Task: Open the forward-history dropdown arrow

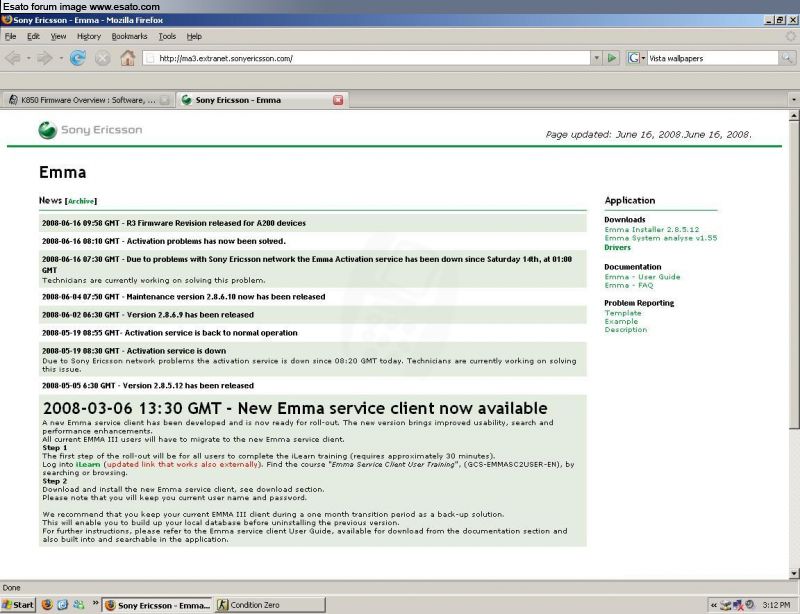Action: [x=61, y=58]
